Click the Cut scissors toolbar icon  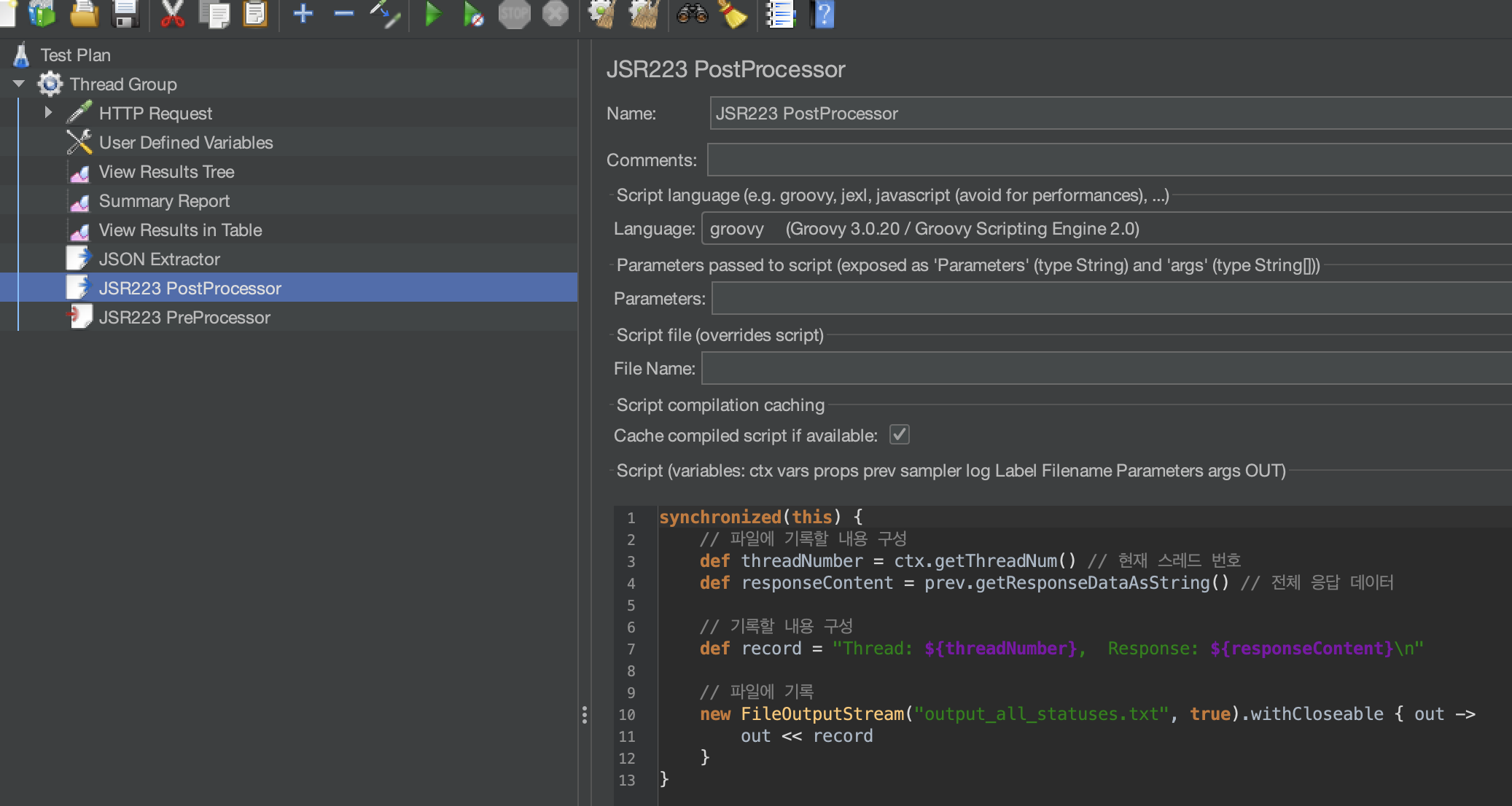tap(172, 13)
